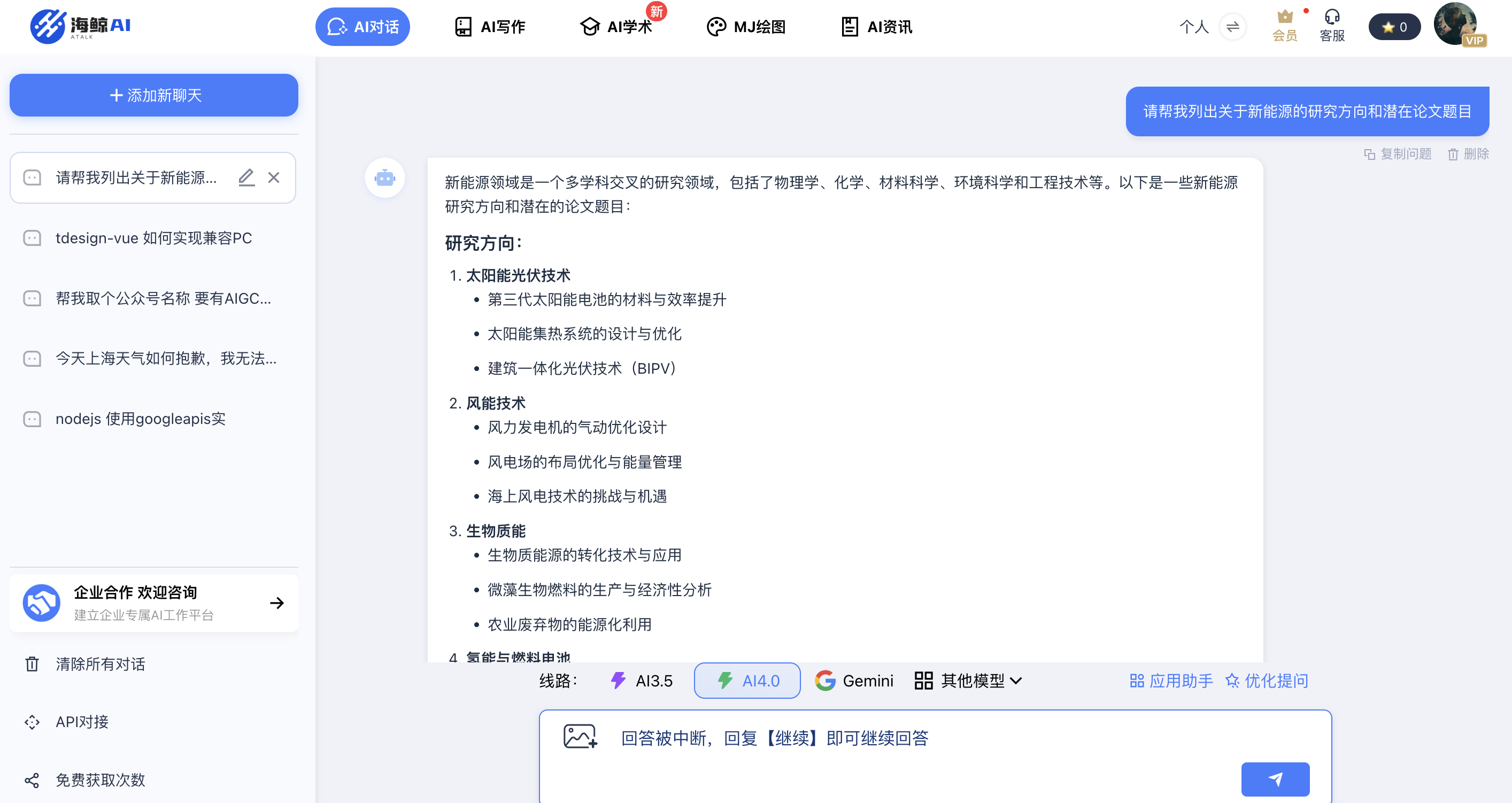The height and width of the screenshot is (803, 1512).
Task: Click the image upload icon
Action: point(580,736)
